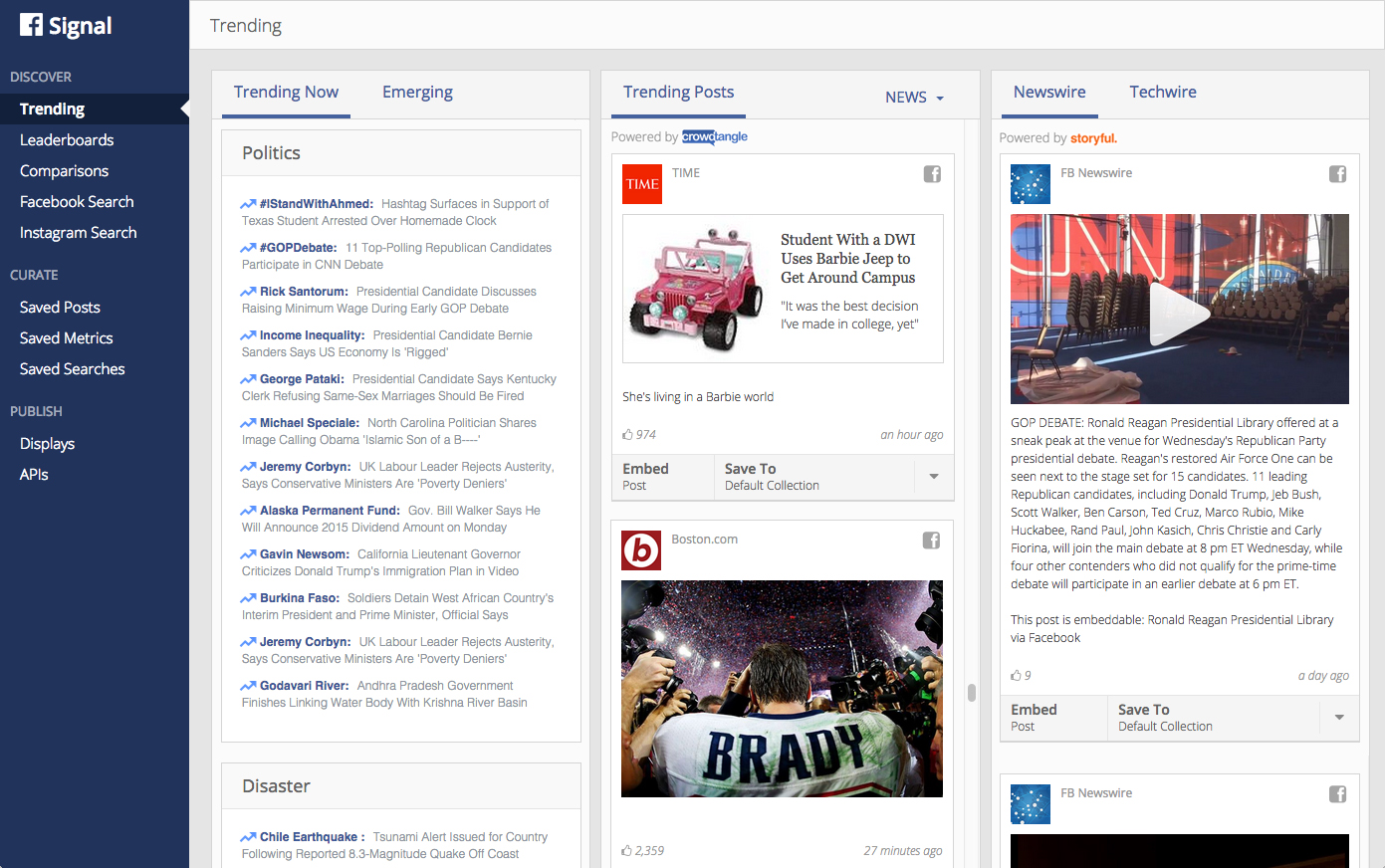The height and width of the screenshot is (868, 1385).
Task: Click the Facebook icon on the TIME post
Action: point(931,173)
